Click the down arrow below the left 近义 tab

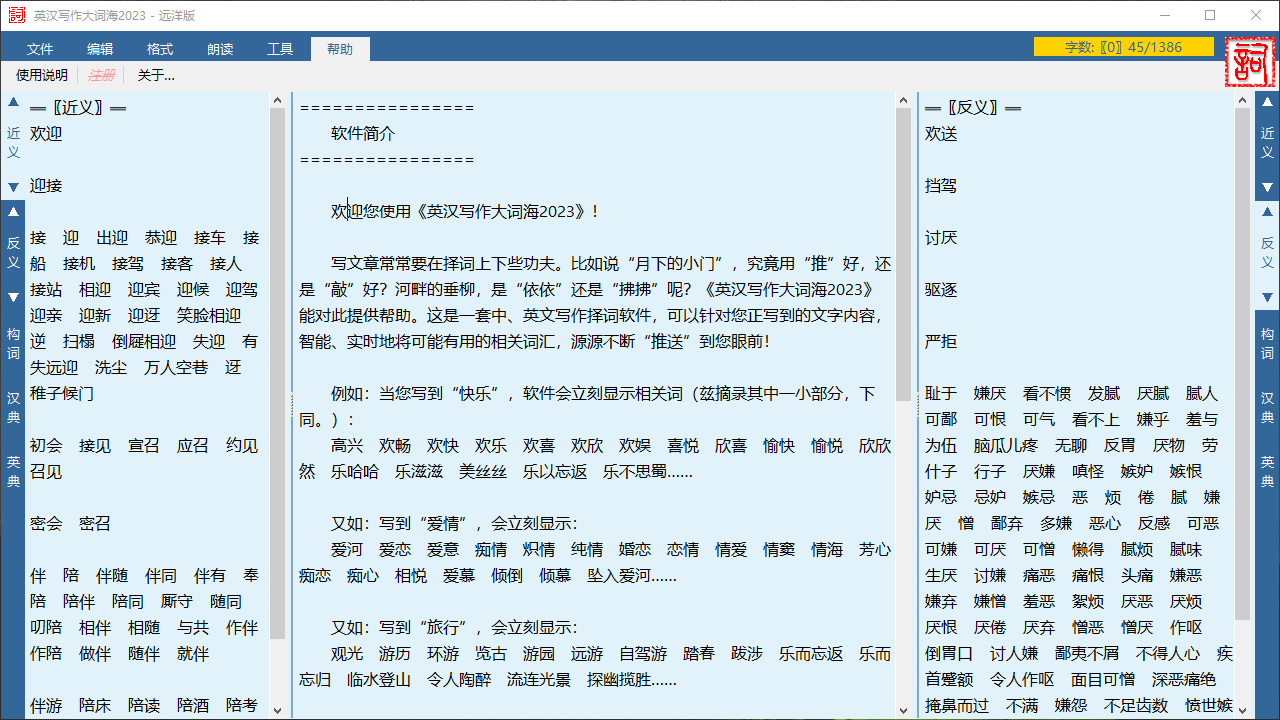pyautogui.click(x=12, y=186)
